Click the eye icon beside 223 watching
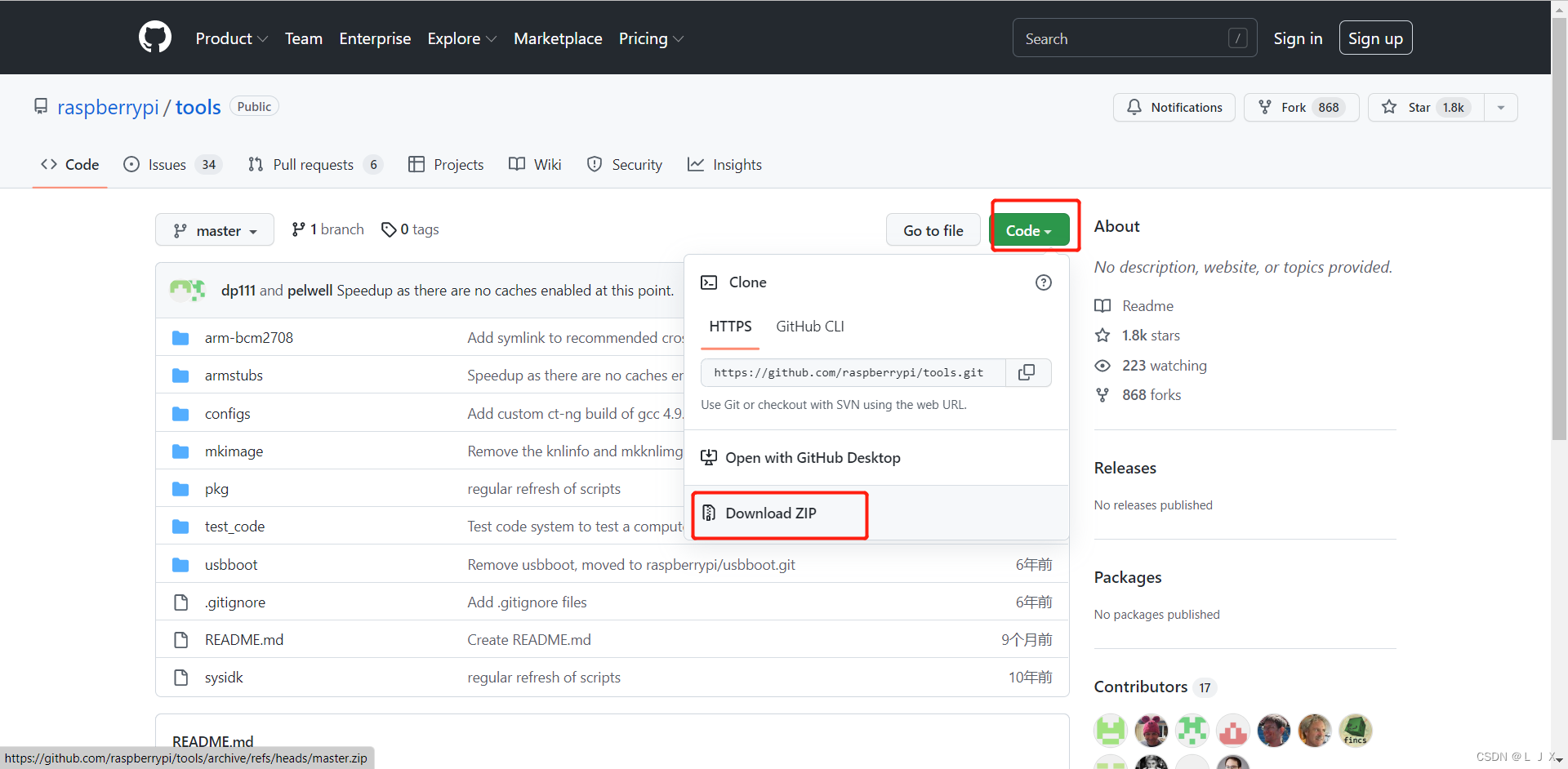This screenshot has height=769, width=1568. (x=1102, y=366)
